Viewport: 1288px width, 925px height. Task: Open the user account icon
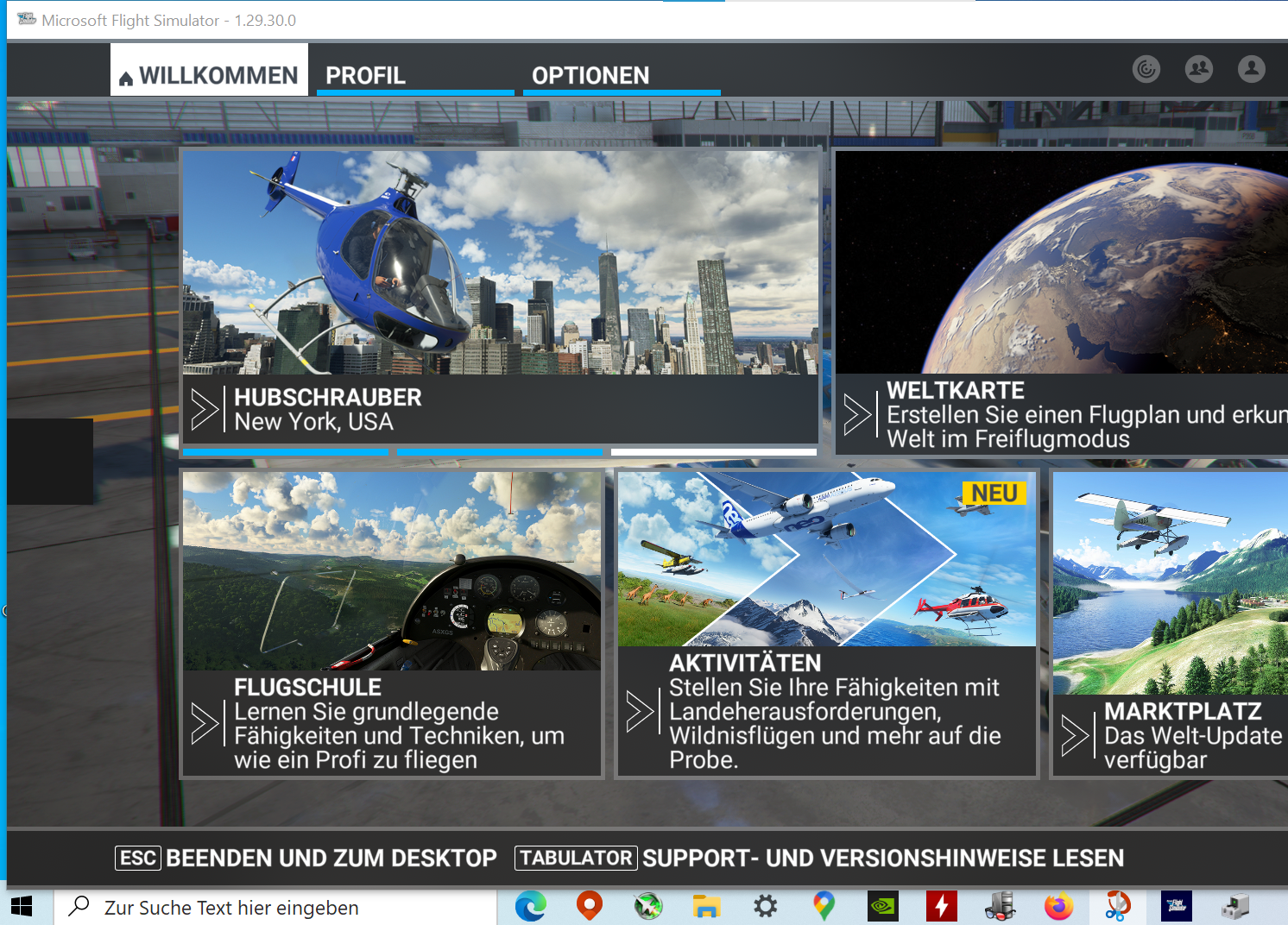tap(1252, 69)
